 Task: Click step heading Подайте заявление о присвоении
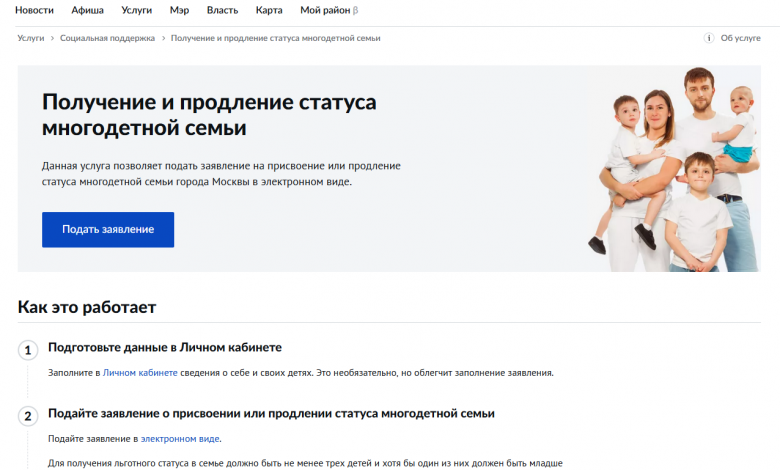coord(271,413)
